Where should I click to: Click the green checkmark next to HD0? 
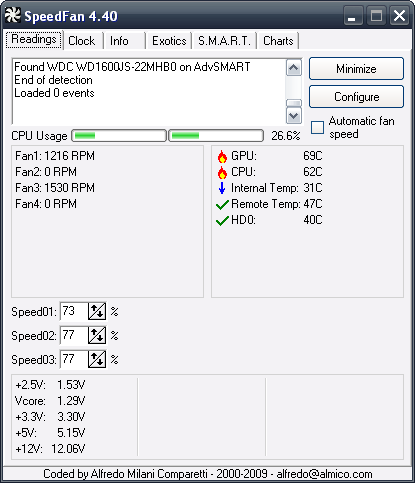point(222,220)
